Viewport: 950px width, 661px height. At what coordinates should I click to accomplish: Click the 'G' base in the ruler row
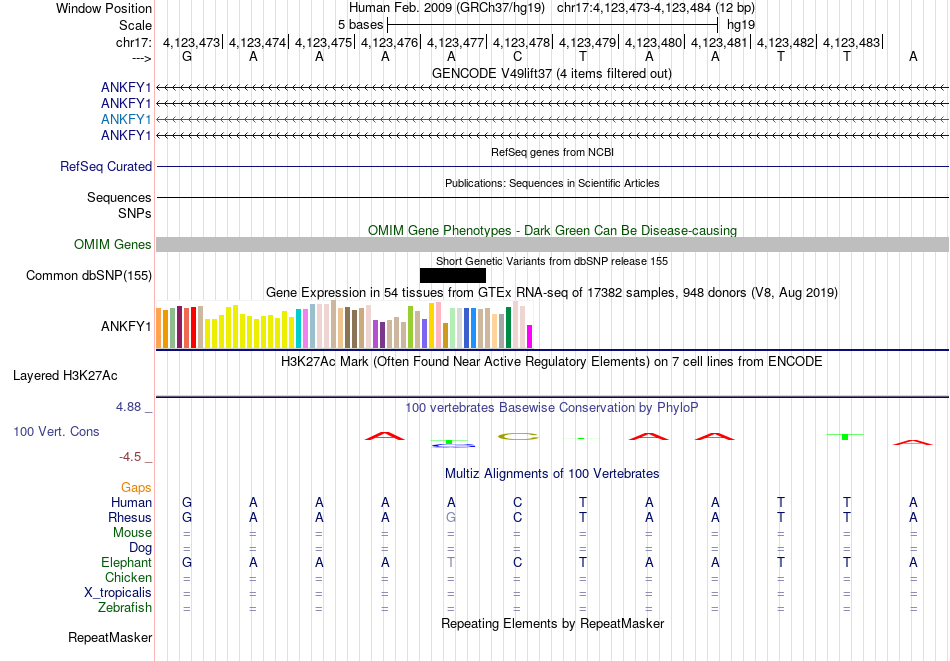187,57
